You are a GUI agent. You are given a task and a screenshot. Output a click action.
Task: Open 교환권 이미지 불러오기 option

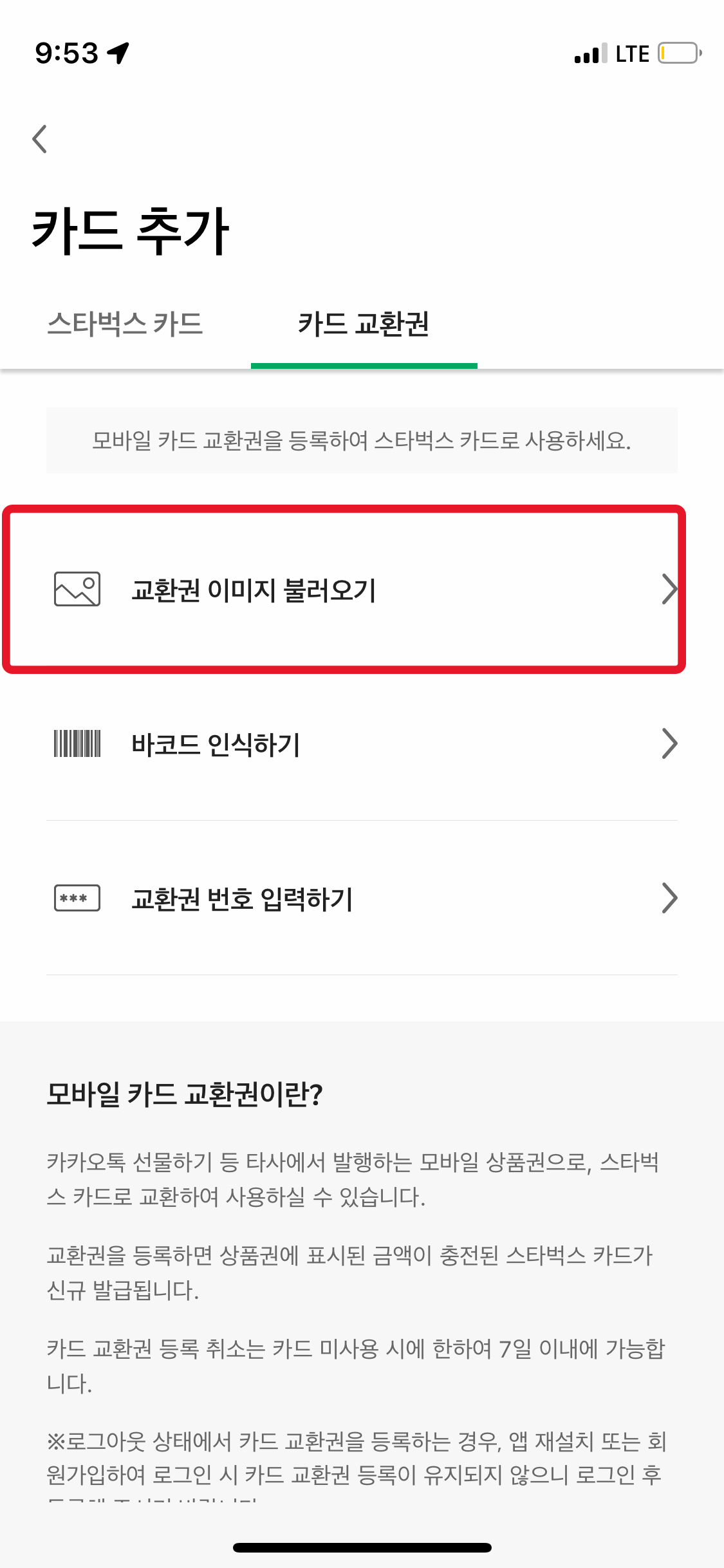point(362,589)
